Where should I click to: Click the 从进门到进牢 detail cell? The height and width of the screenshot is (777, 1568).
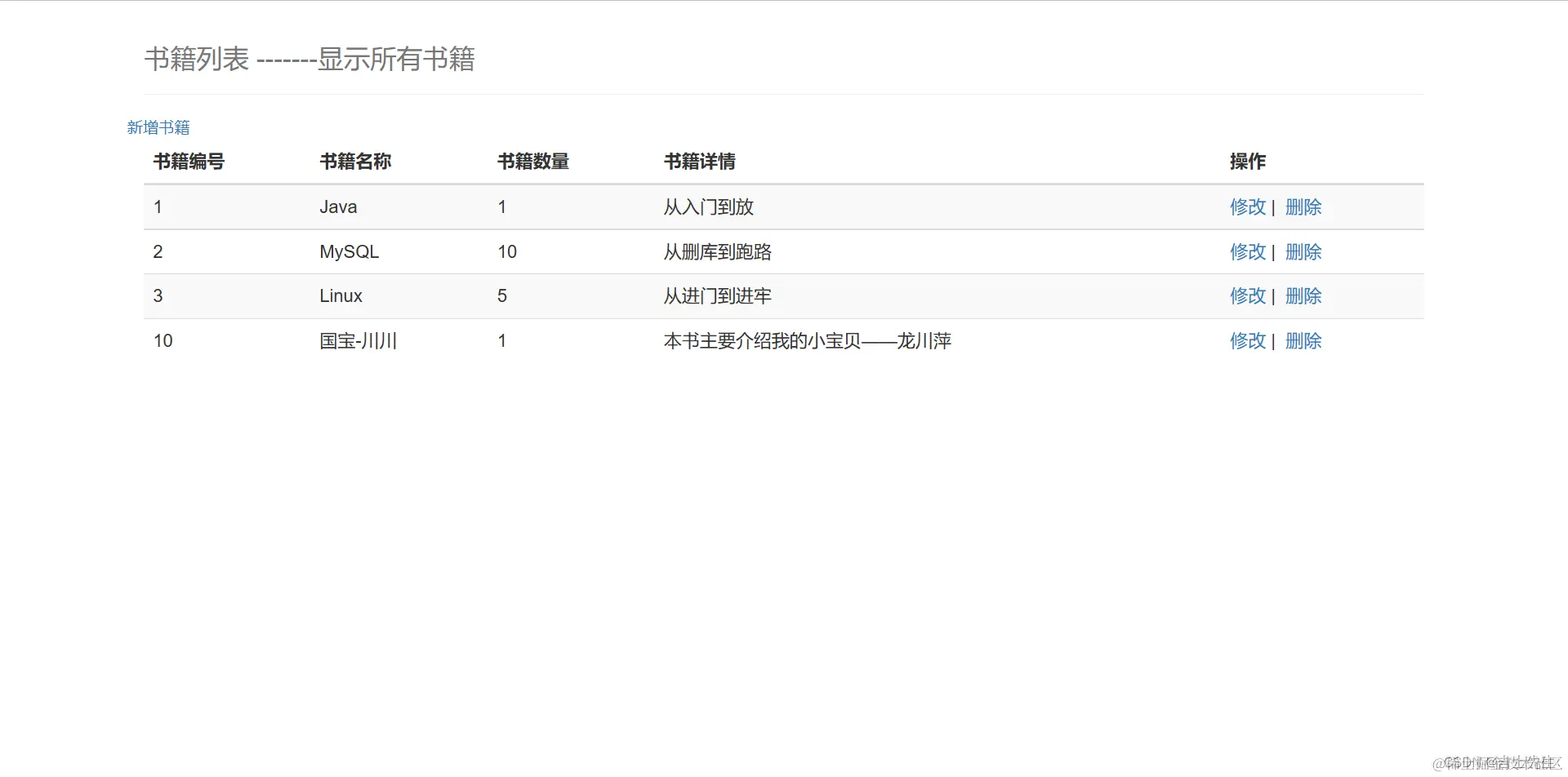(718, 296)
